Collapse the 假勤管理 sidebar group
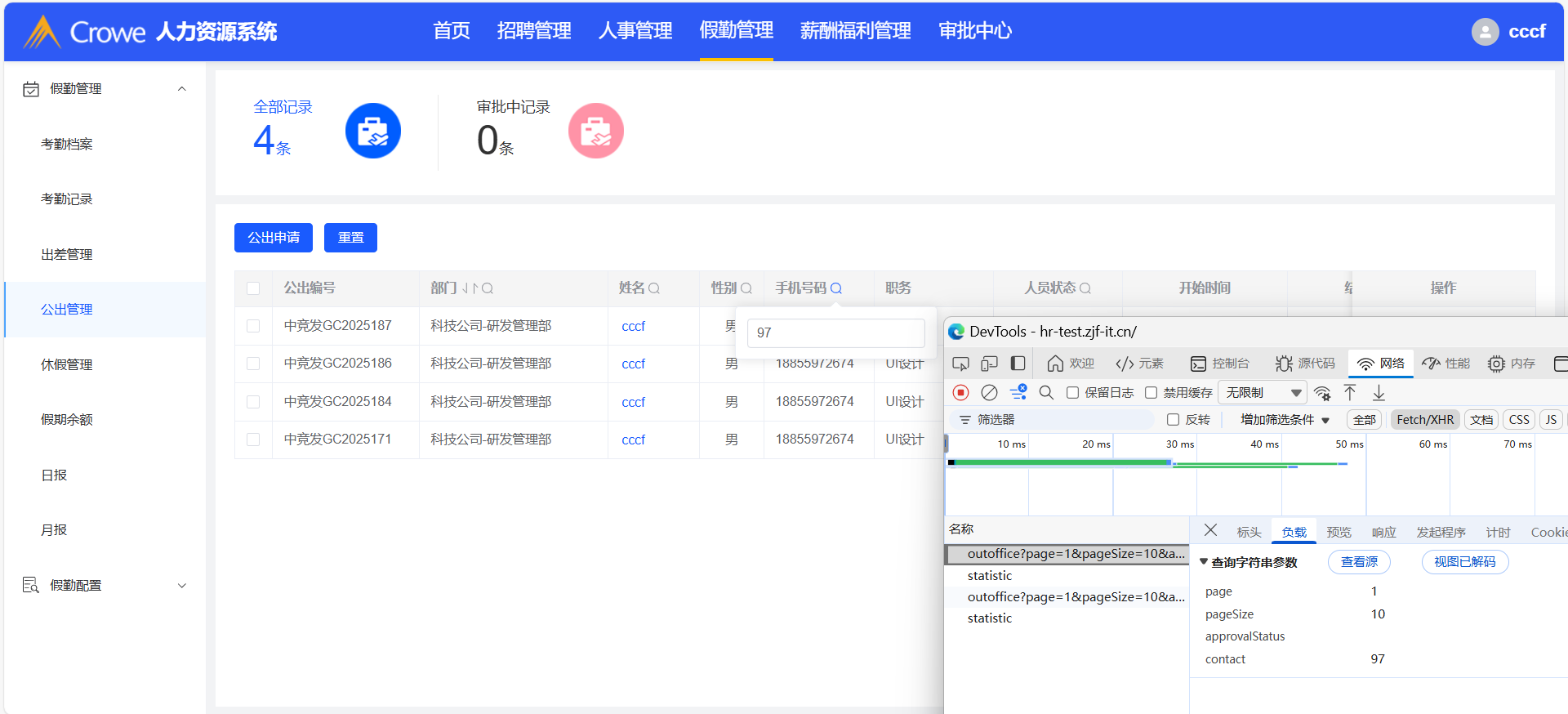The image size is (1568, 714). click(182, 89)
